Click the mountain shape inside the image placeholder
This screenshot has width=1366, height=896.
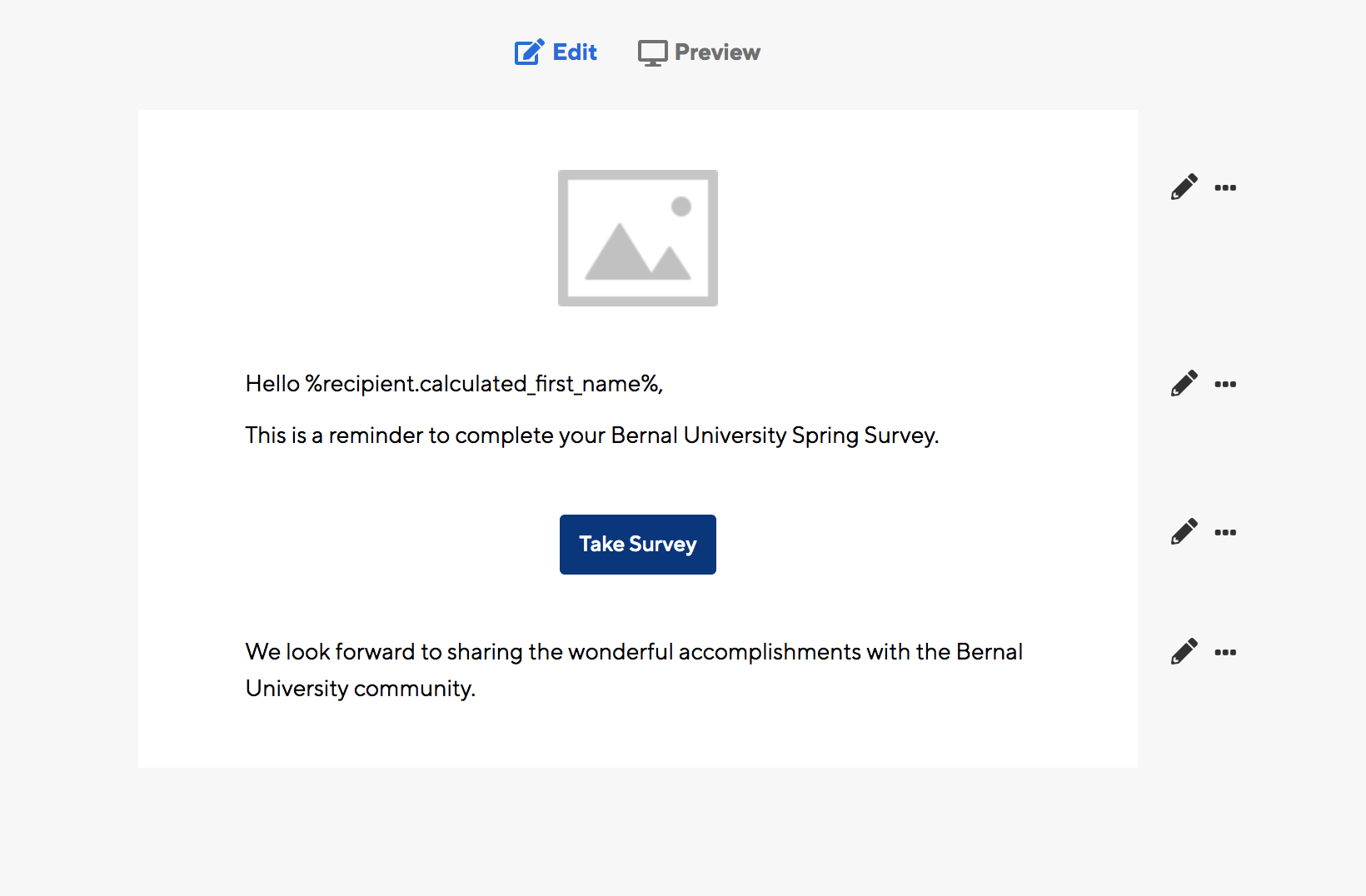pos(638,251)
